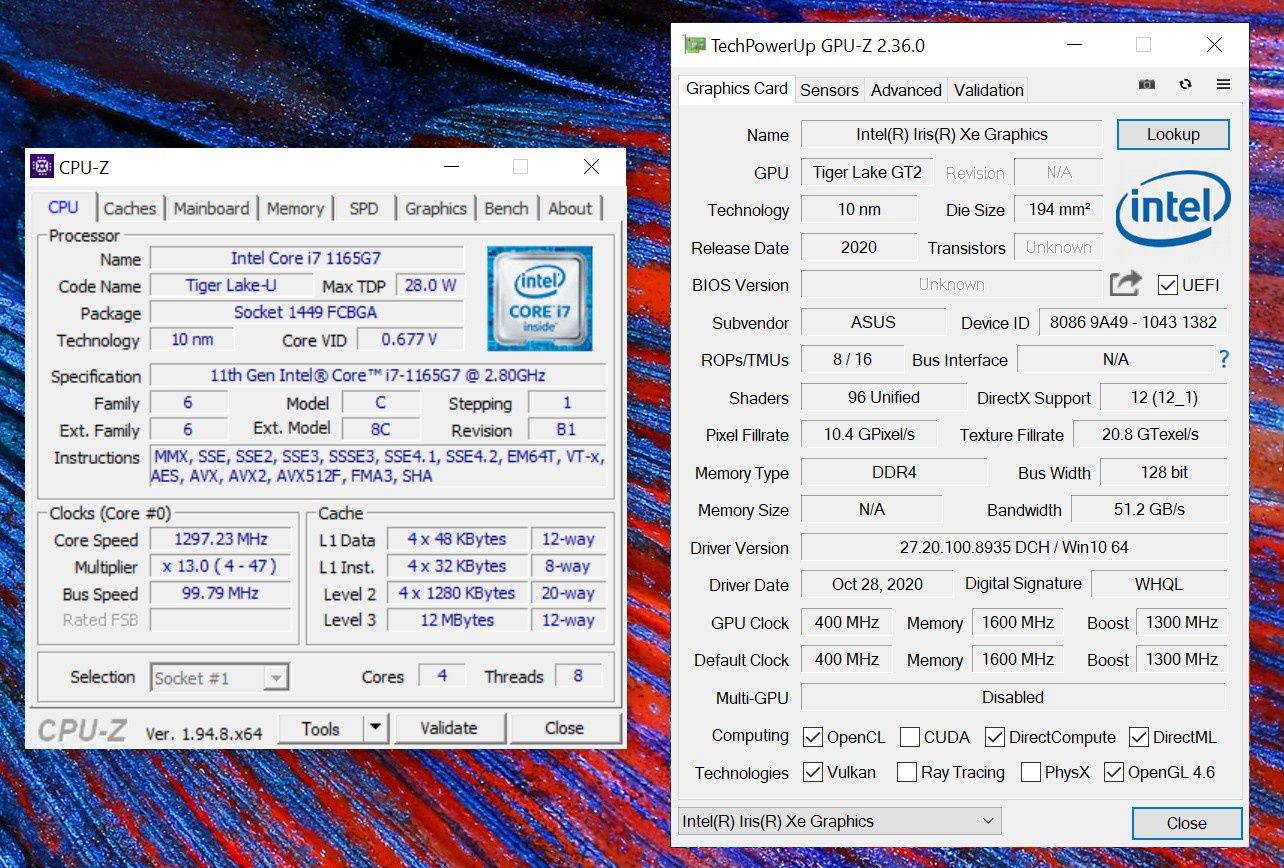1284x868 pixels.
Task: Click the Bus Speed value 99.79 MHz
Action: coord(220,593)
